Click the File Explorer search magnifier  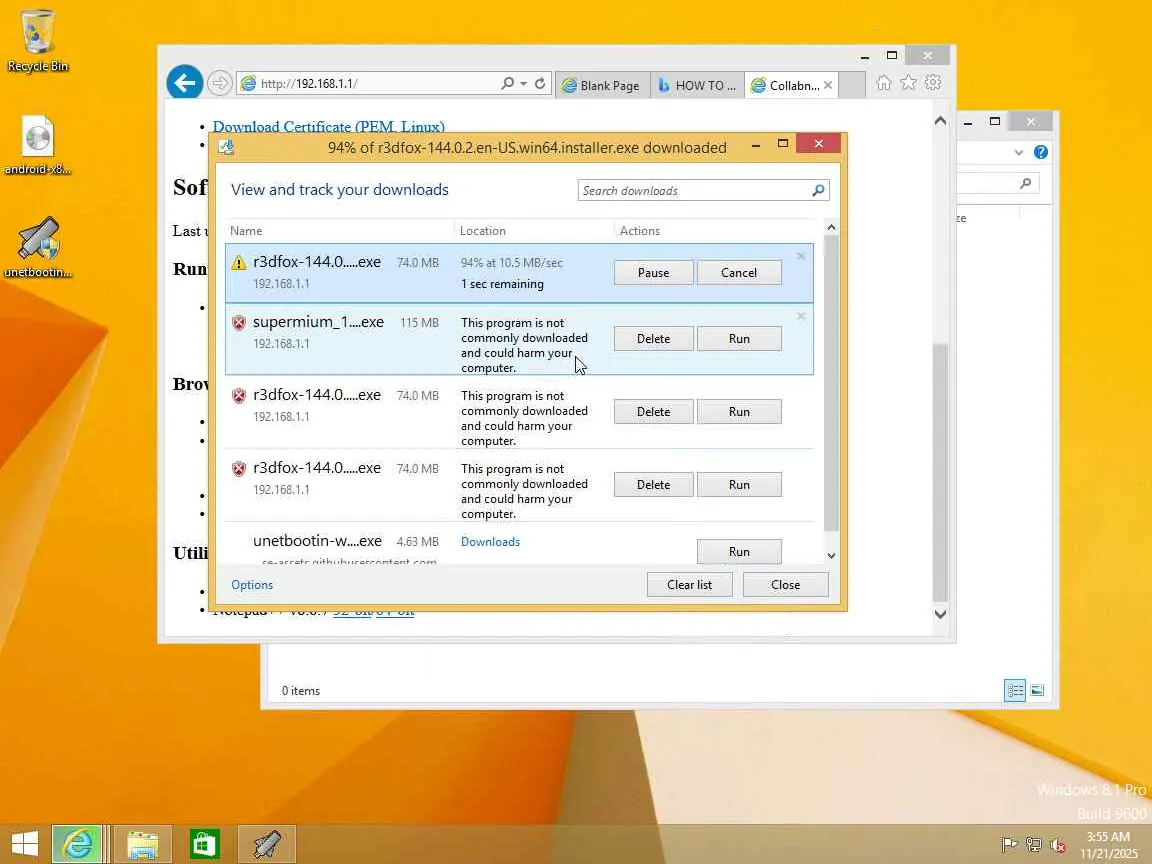[1026, 183]
